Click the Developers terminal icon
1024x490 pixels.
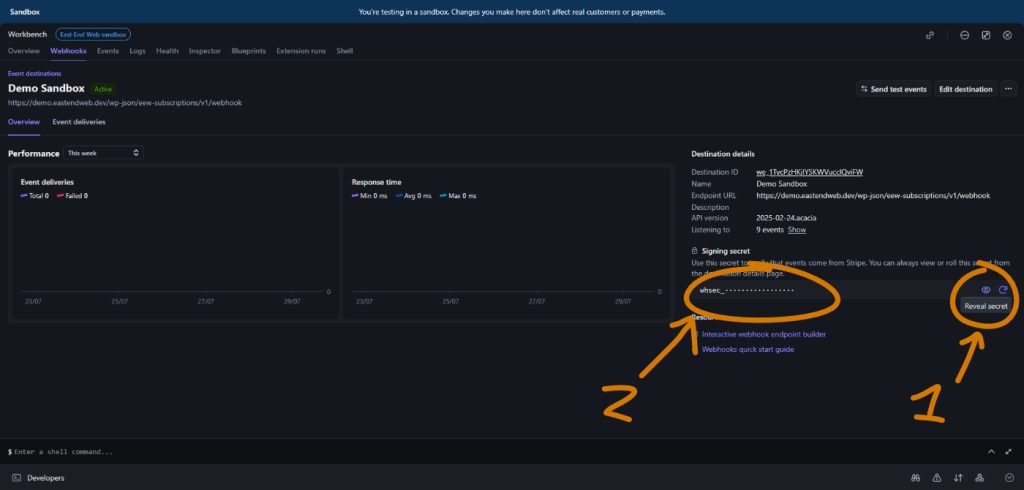(x=17, y=478)
